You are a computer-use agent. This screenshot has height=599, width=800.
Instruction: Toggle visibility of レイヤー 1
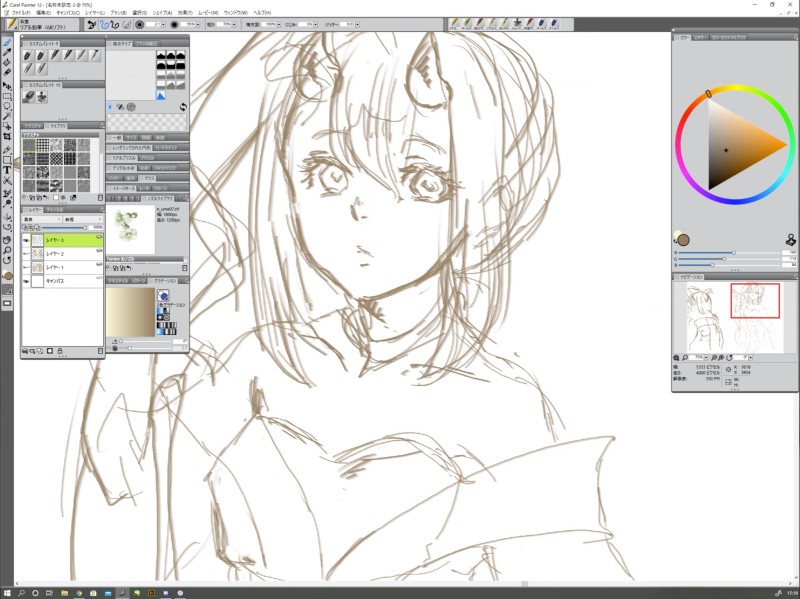[x=26, y=267]
